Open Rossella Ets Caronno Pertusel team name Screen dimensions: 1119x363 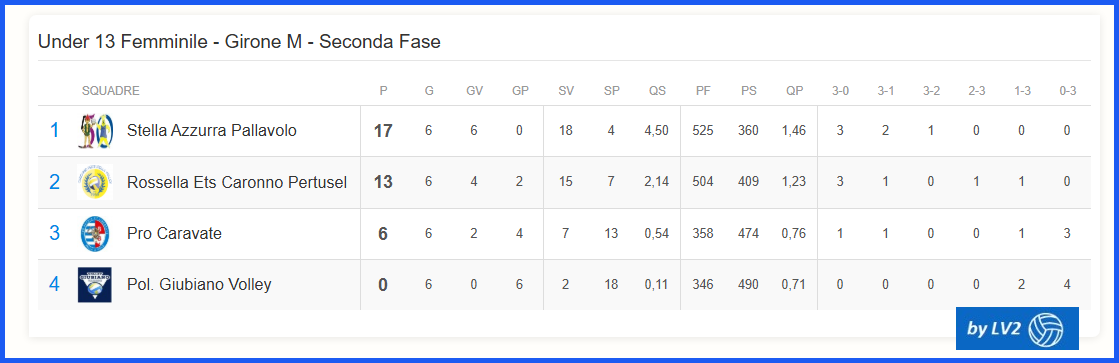coord(237,183)
